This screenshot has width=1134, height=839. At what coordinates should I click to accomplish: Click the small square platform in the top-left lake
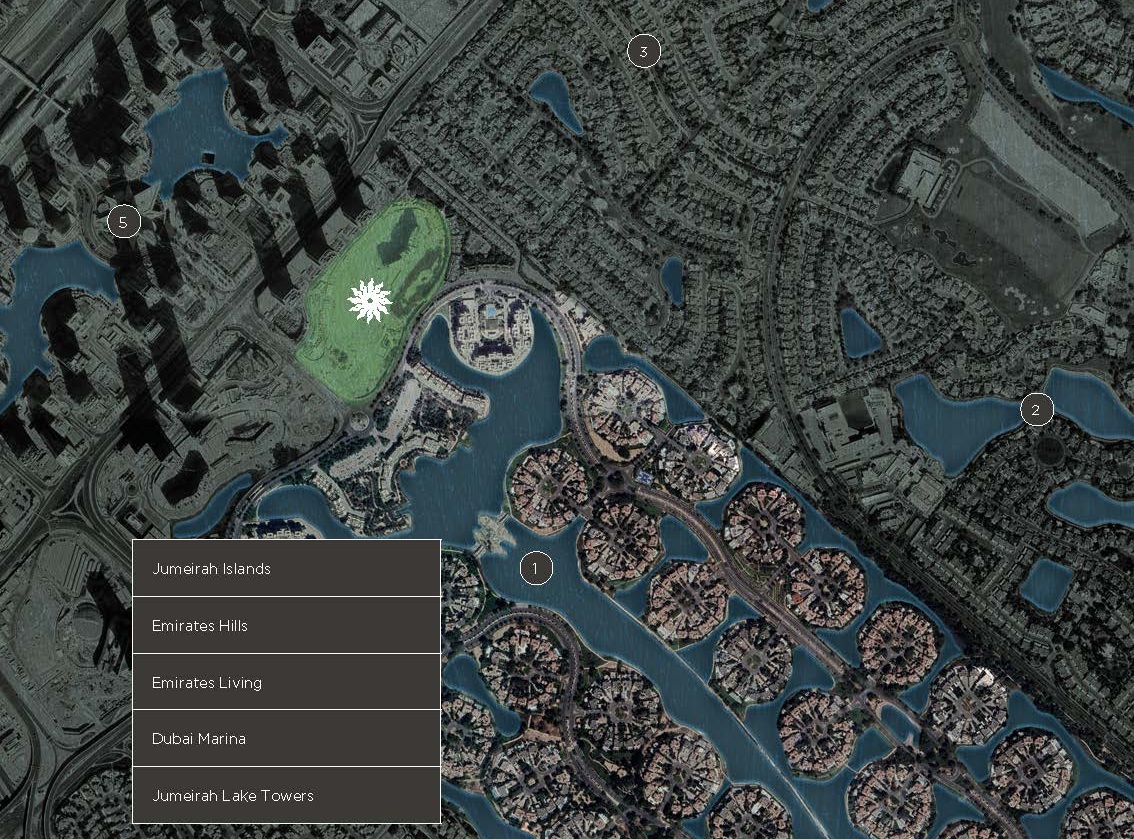tap(209, 159)
